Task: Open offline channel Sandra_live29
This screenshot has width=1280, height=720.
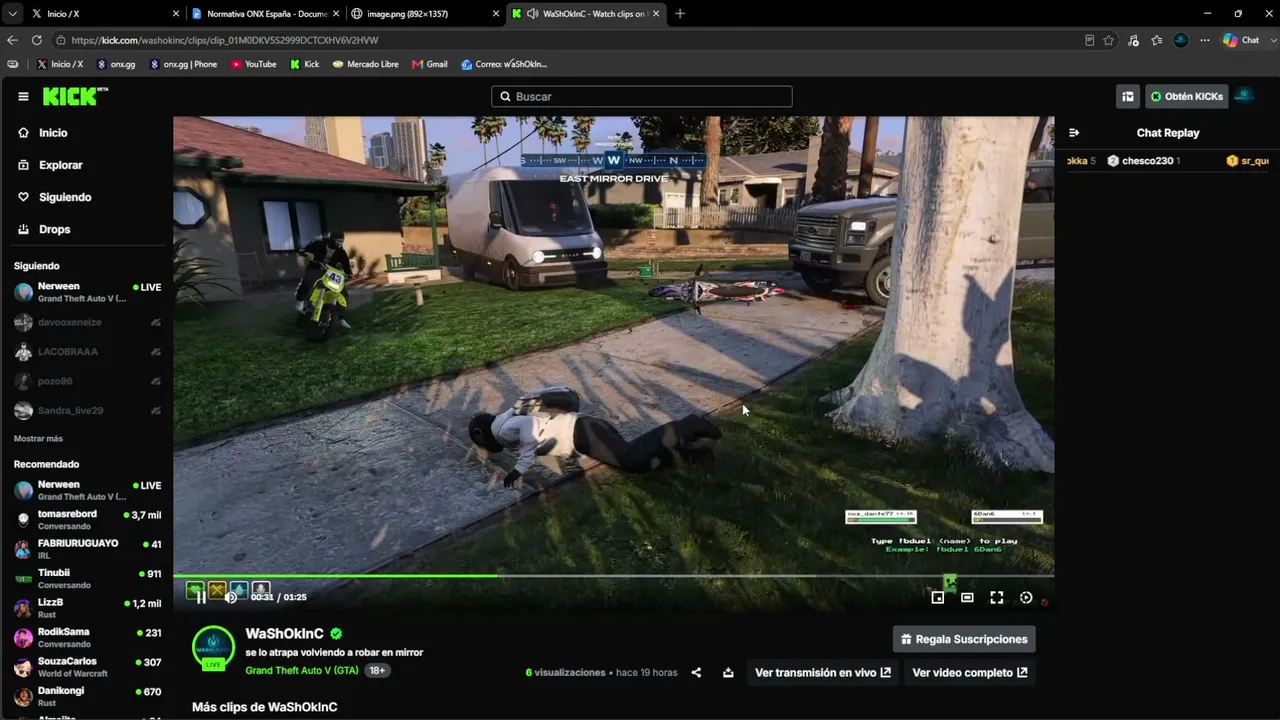Action: 88,410
